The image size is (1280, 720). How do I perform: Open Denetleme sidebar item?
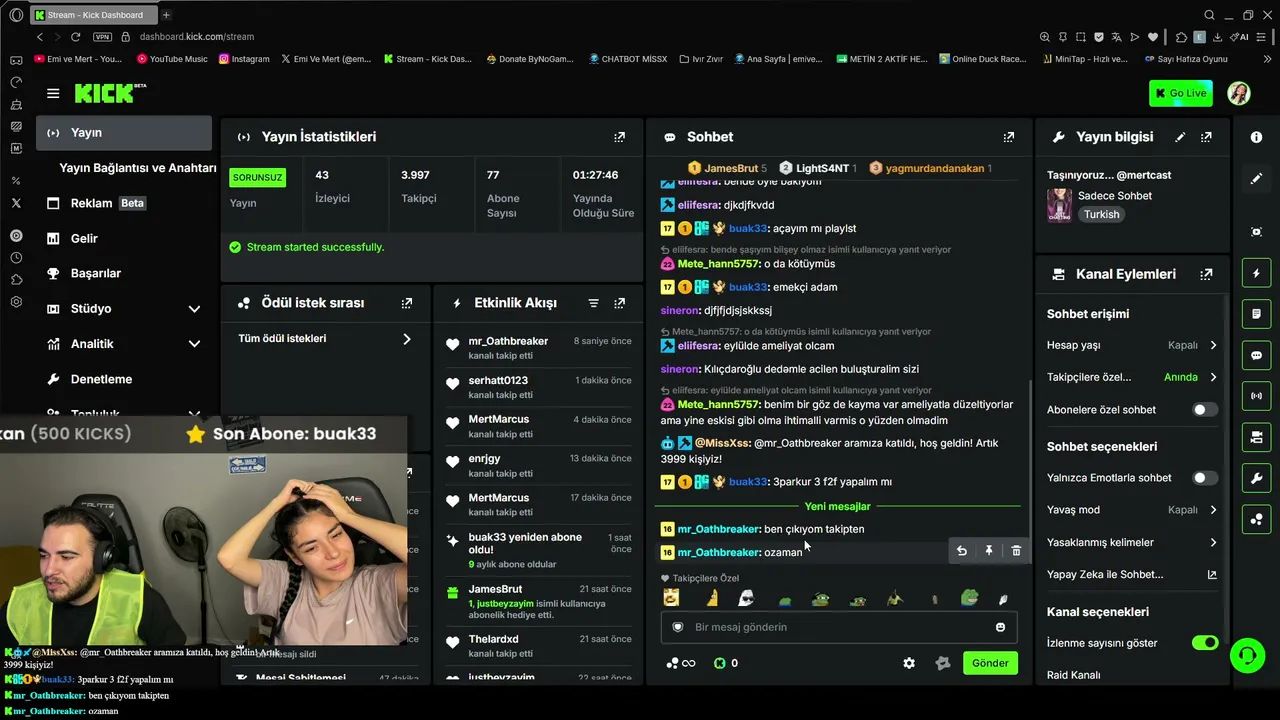[124, 380]
